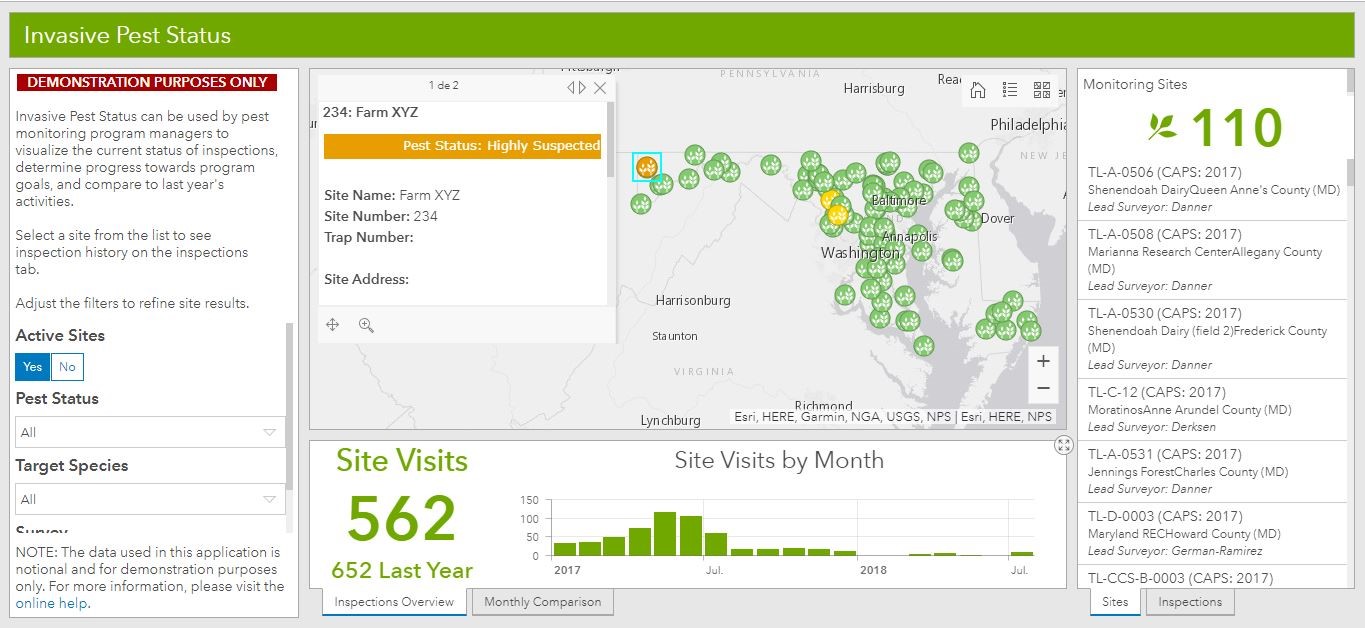
Task: Click the map home extent icon
Action: [x=978, y=90]
